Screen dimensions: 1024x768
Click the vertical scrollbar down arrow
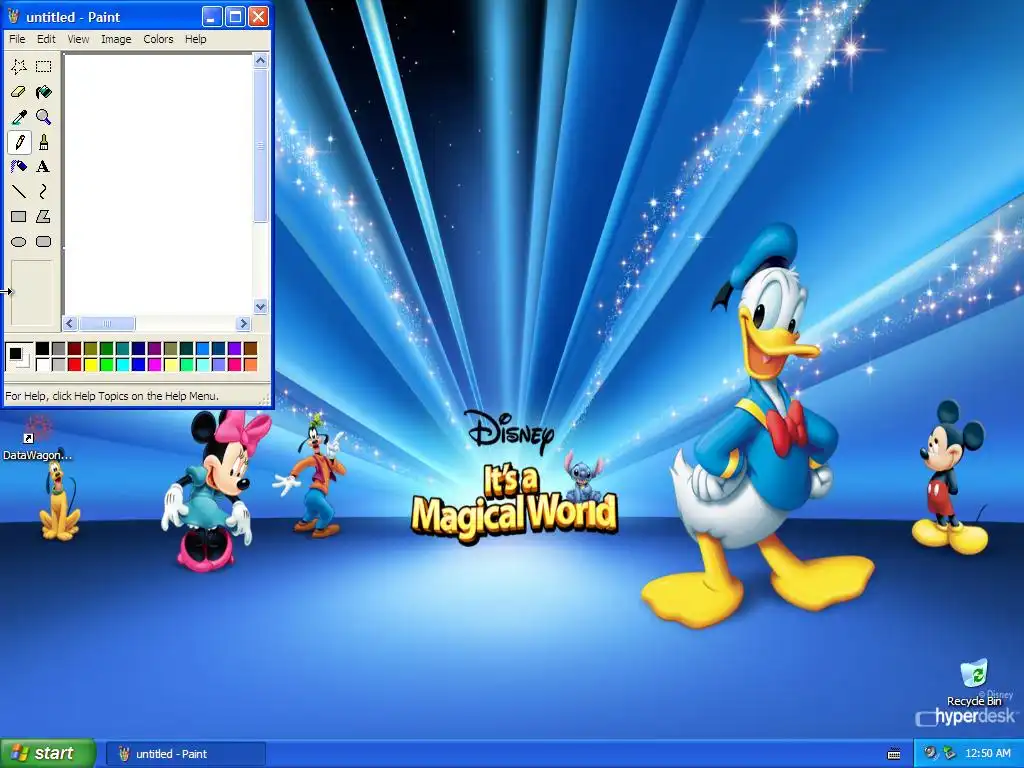[x=261, y=306]
